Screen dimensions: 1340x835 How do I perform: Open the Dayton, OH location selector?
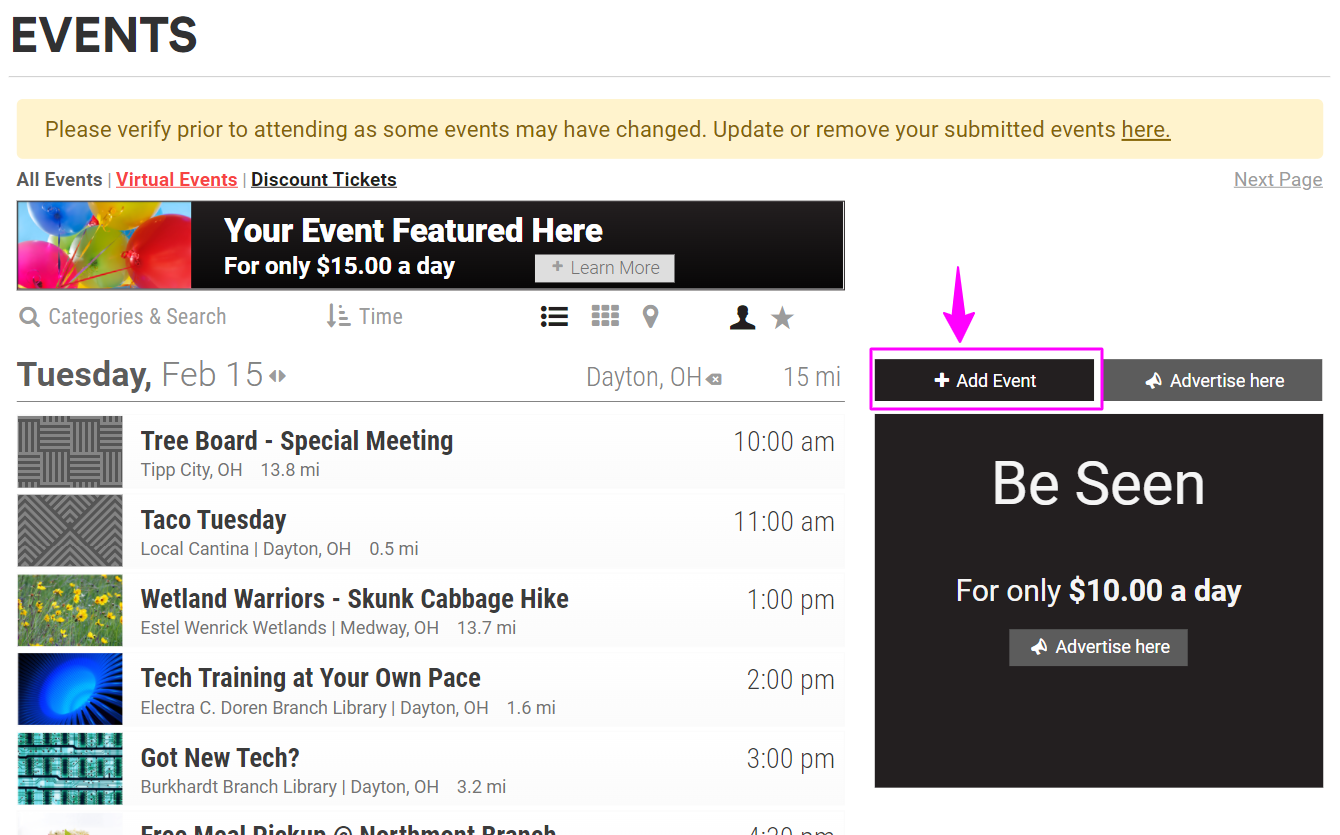tap(644, 377)
